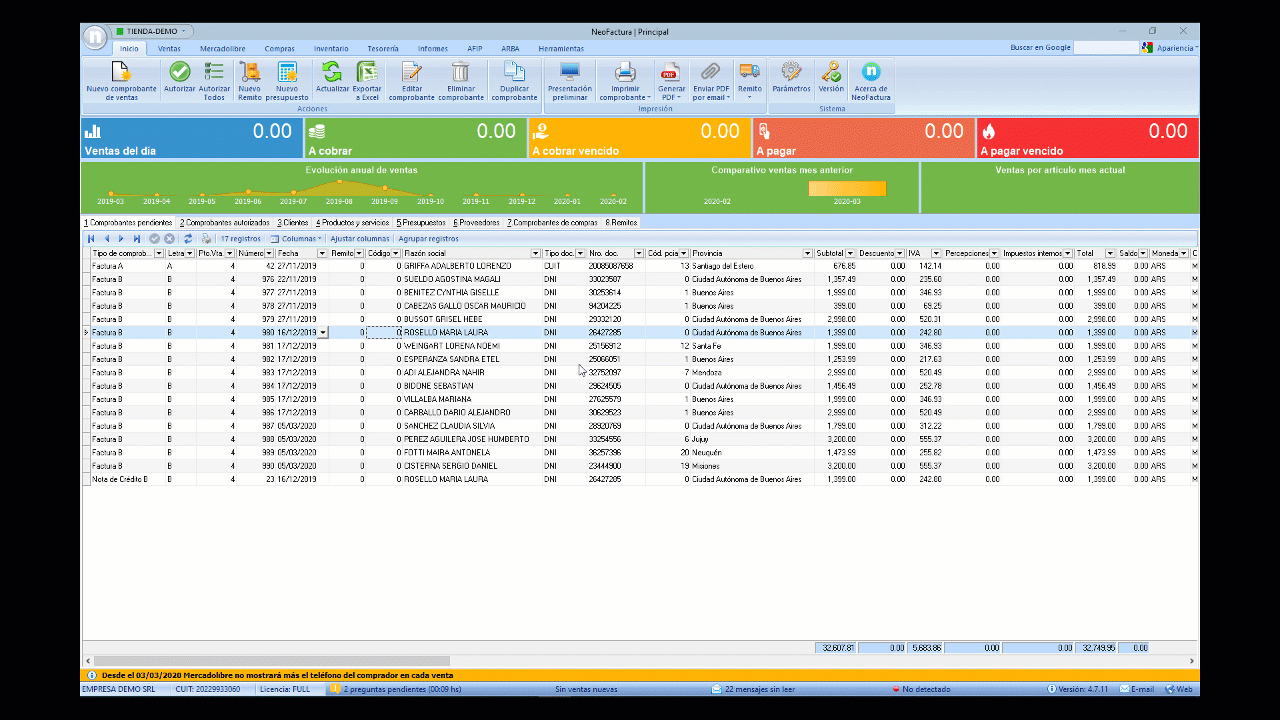The height and width of the screenshot is (720, 1280).
Task: Click the horizontal scrollbar below the grid
Action: click(270, 661)
